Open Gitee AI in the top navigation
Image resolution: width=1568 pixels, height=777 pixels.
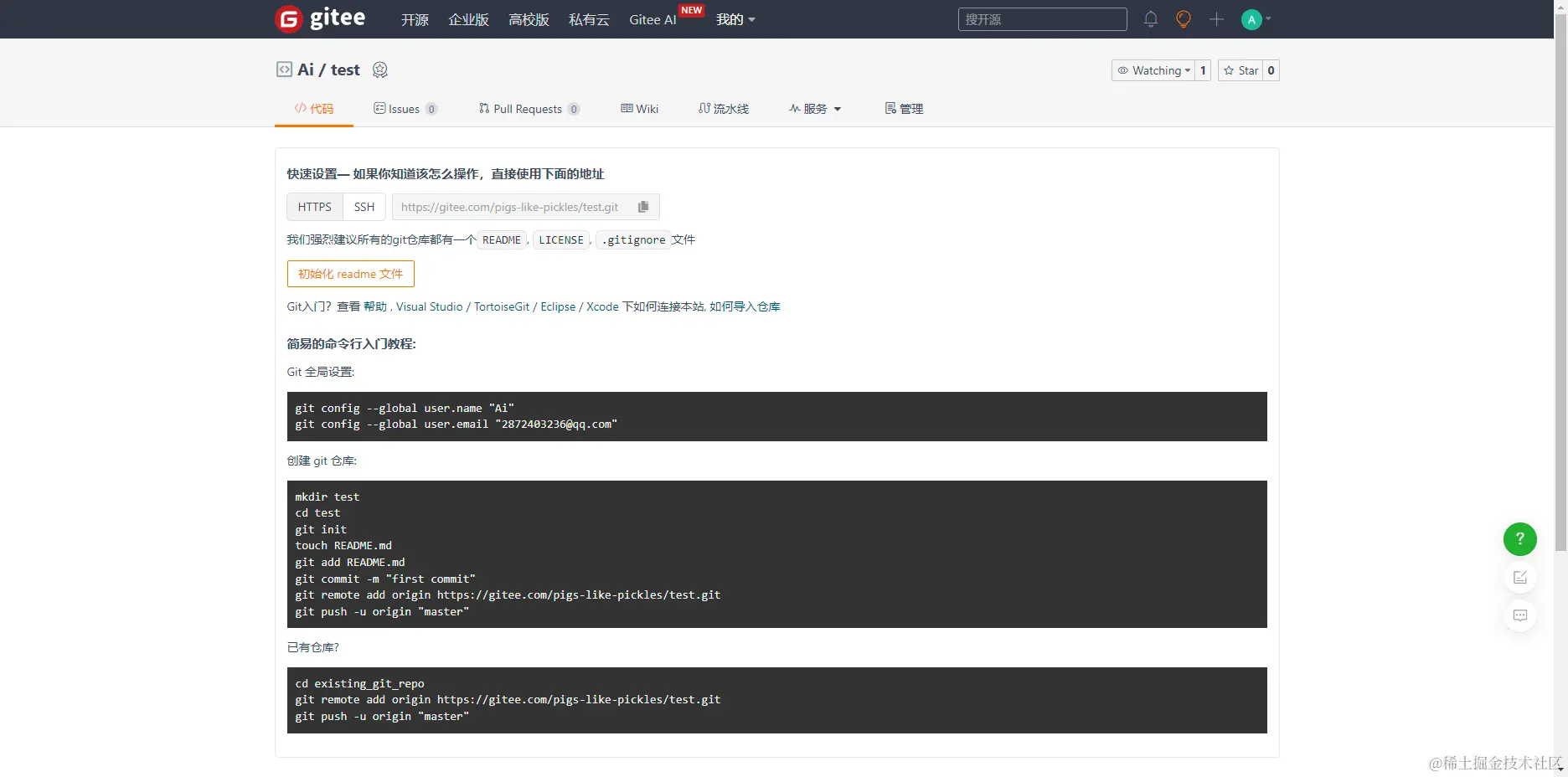pos(652,19)
